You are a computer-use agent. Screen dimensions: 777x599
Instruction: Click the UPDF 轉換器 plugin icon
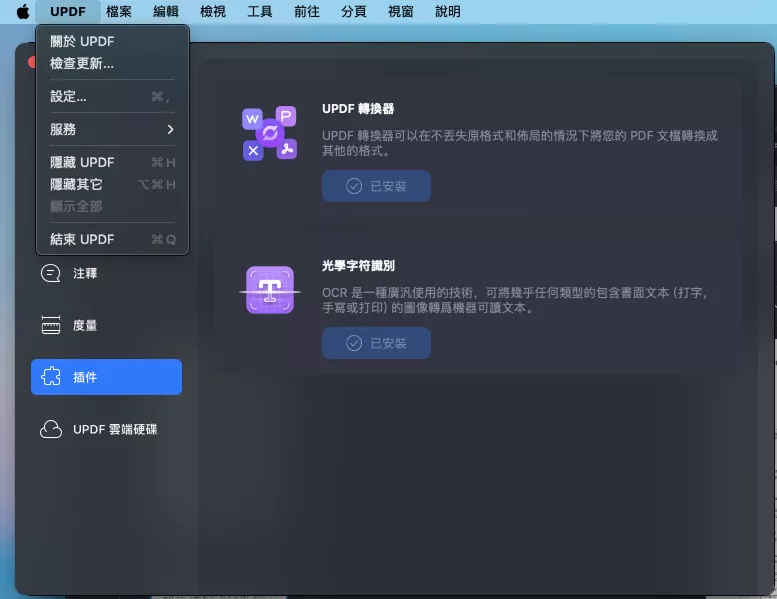click(270, 133)
